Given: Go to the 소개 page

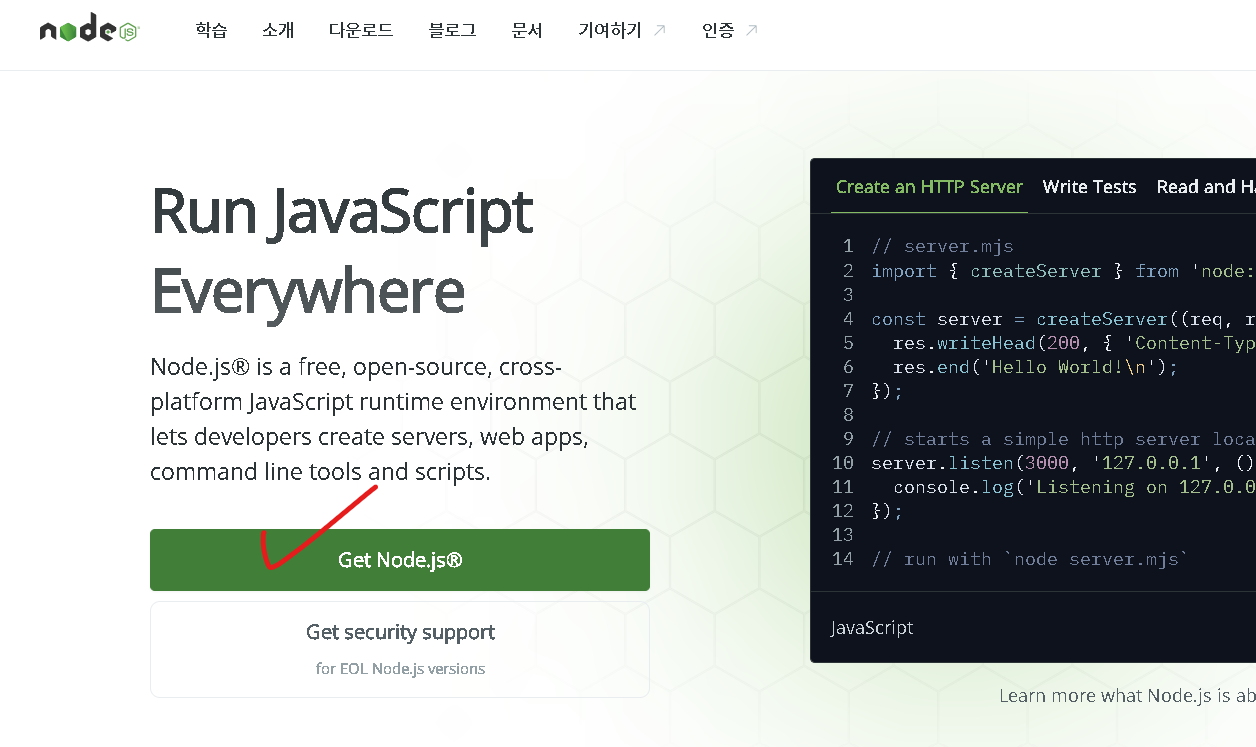Looking at the screenshot, I should click(x=278, y=30).
